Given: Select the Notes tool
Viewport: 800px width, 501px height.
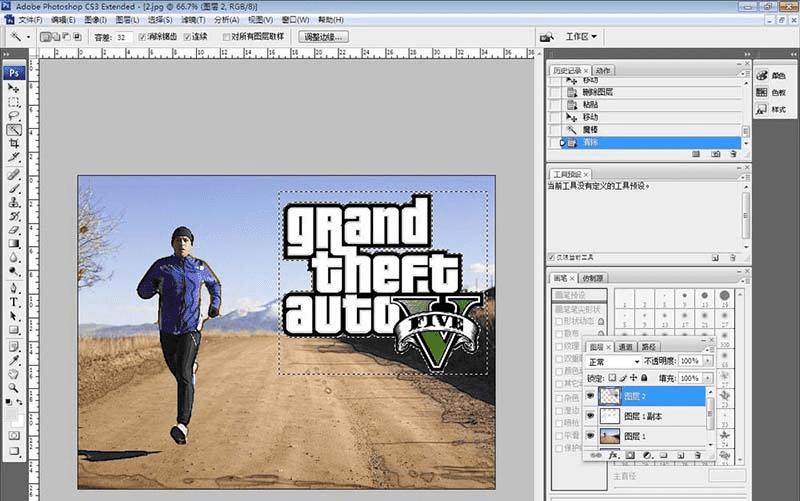Looking at the screenshot, I should (x=14, y=347).
